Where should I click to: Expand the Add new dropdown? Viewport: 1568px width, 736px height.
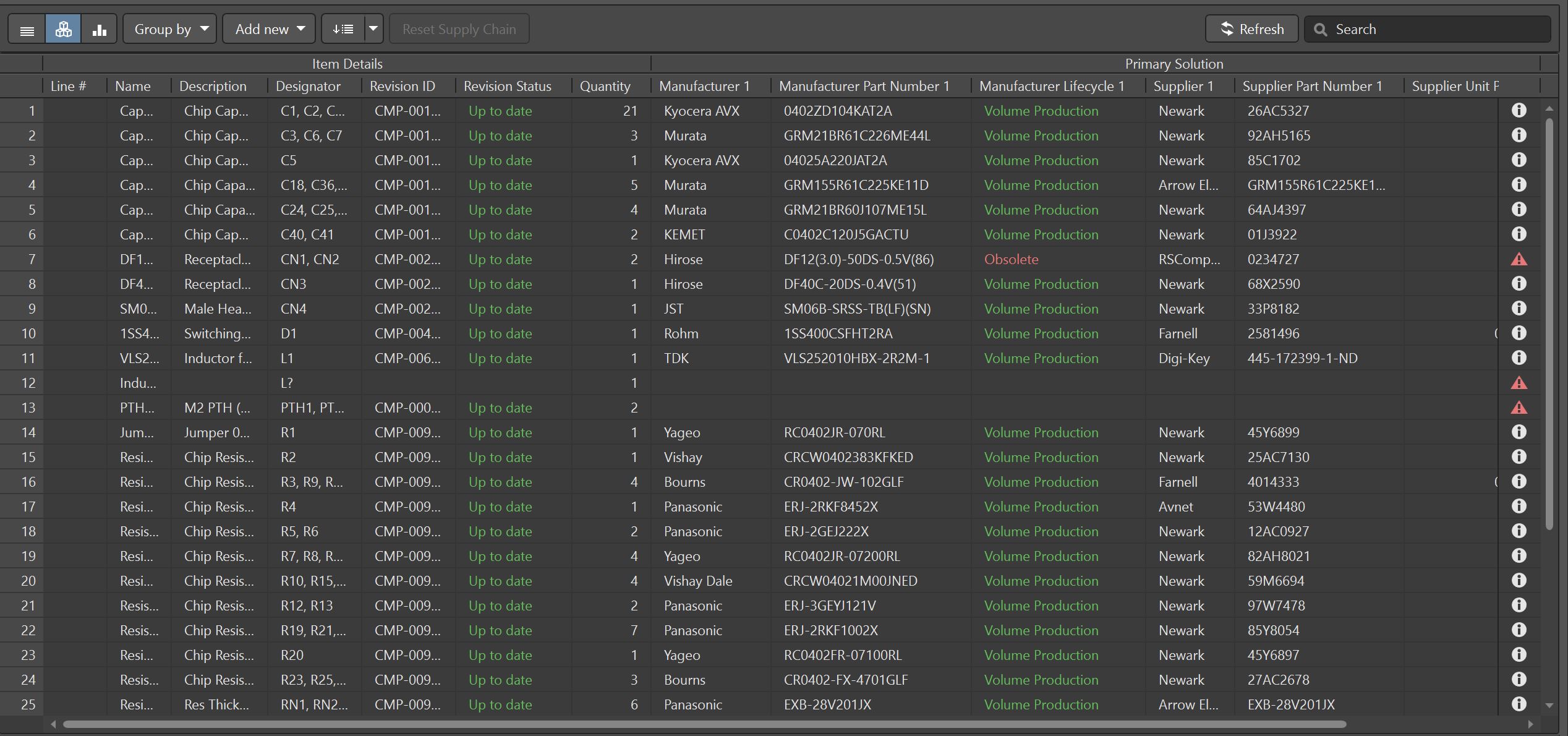(269, 29)
